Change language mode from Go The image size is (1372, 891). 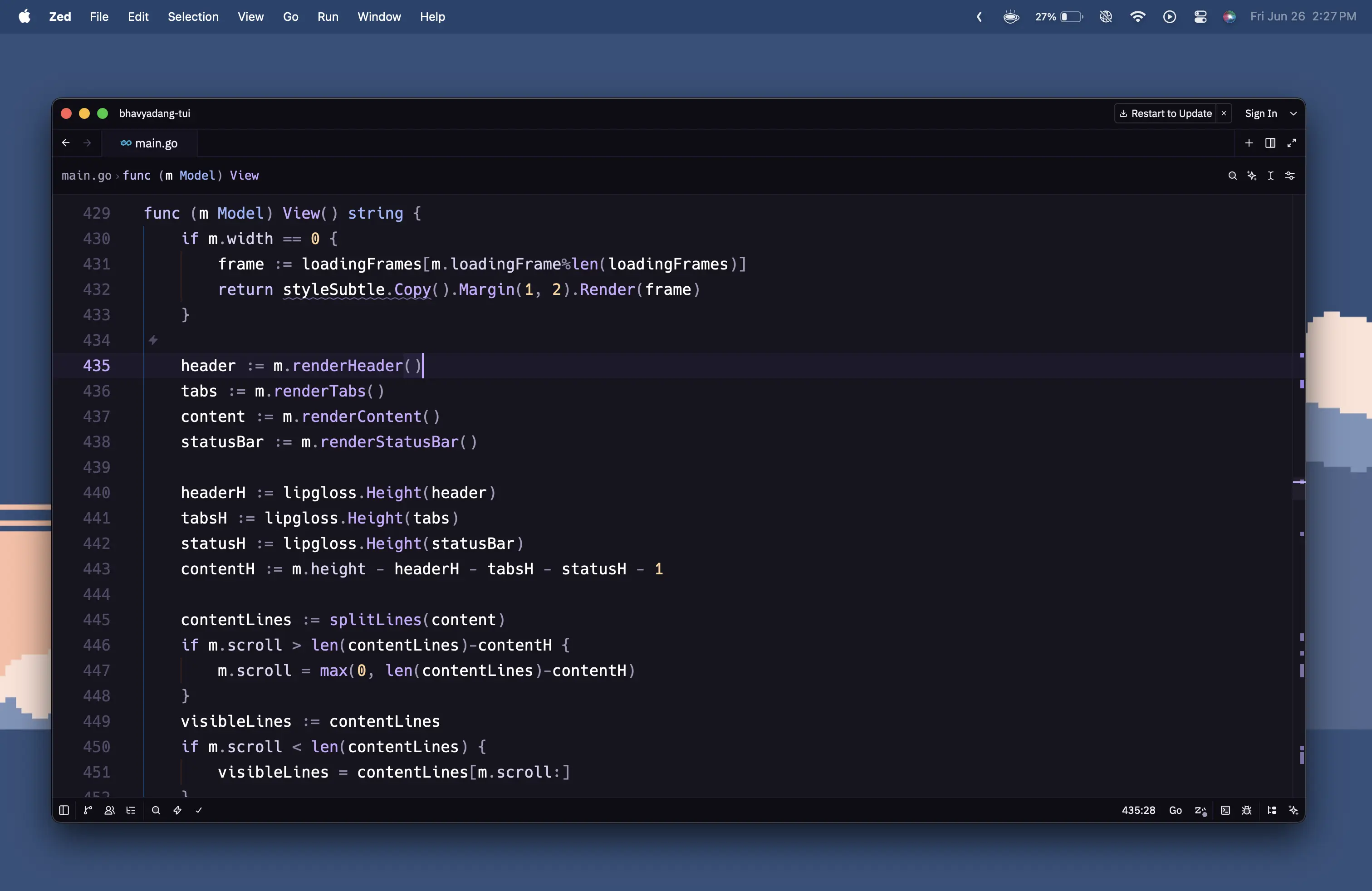tap(1176, 810)
